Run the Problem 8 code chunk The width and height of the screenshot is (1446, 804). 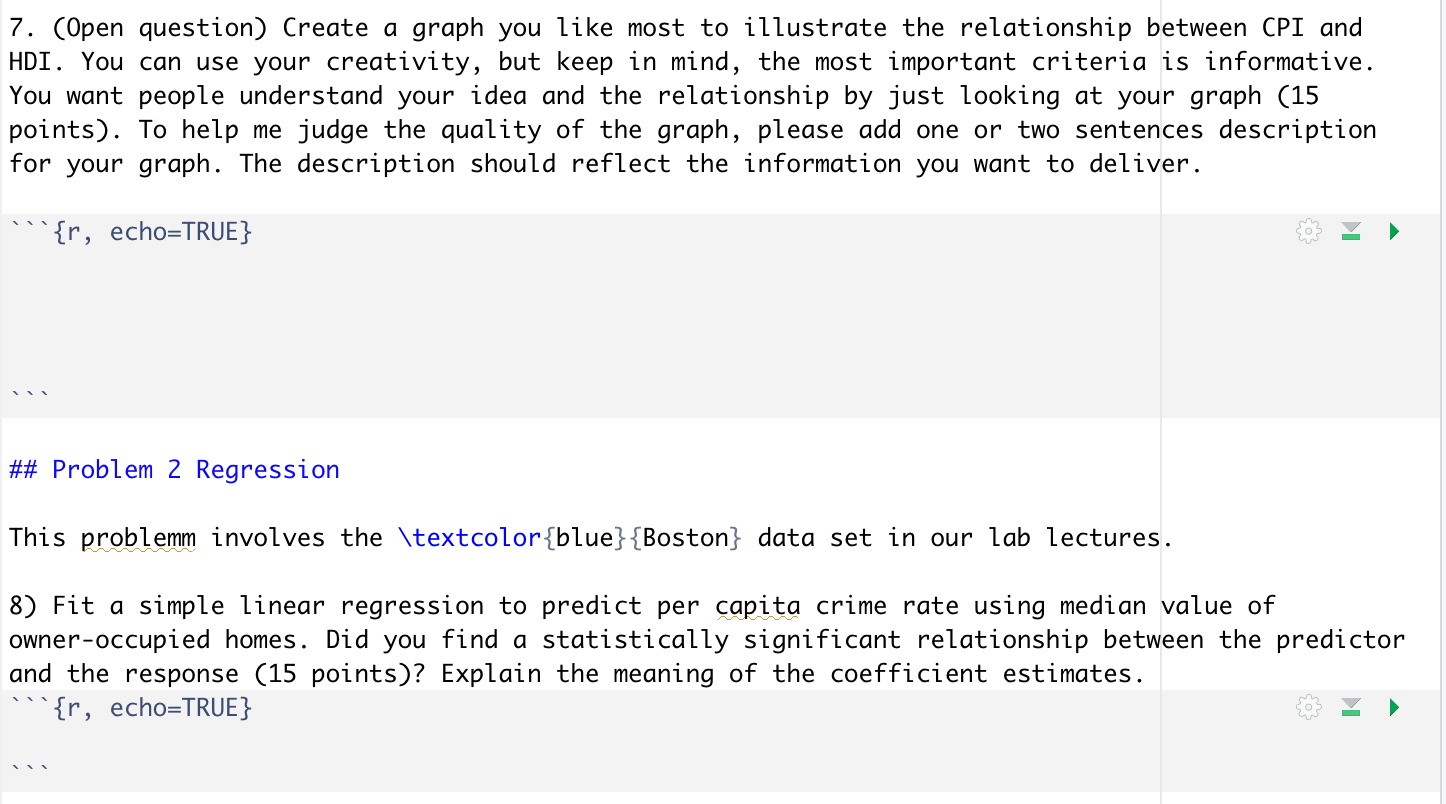click(x=1393, y=707)
